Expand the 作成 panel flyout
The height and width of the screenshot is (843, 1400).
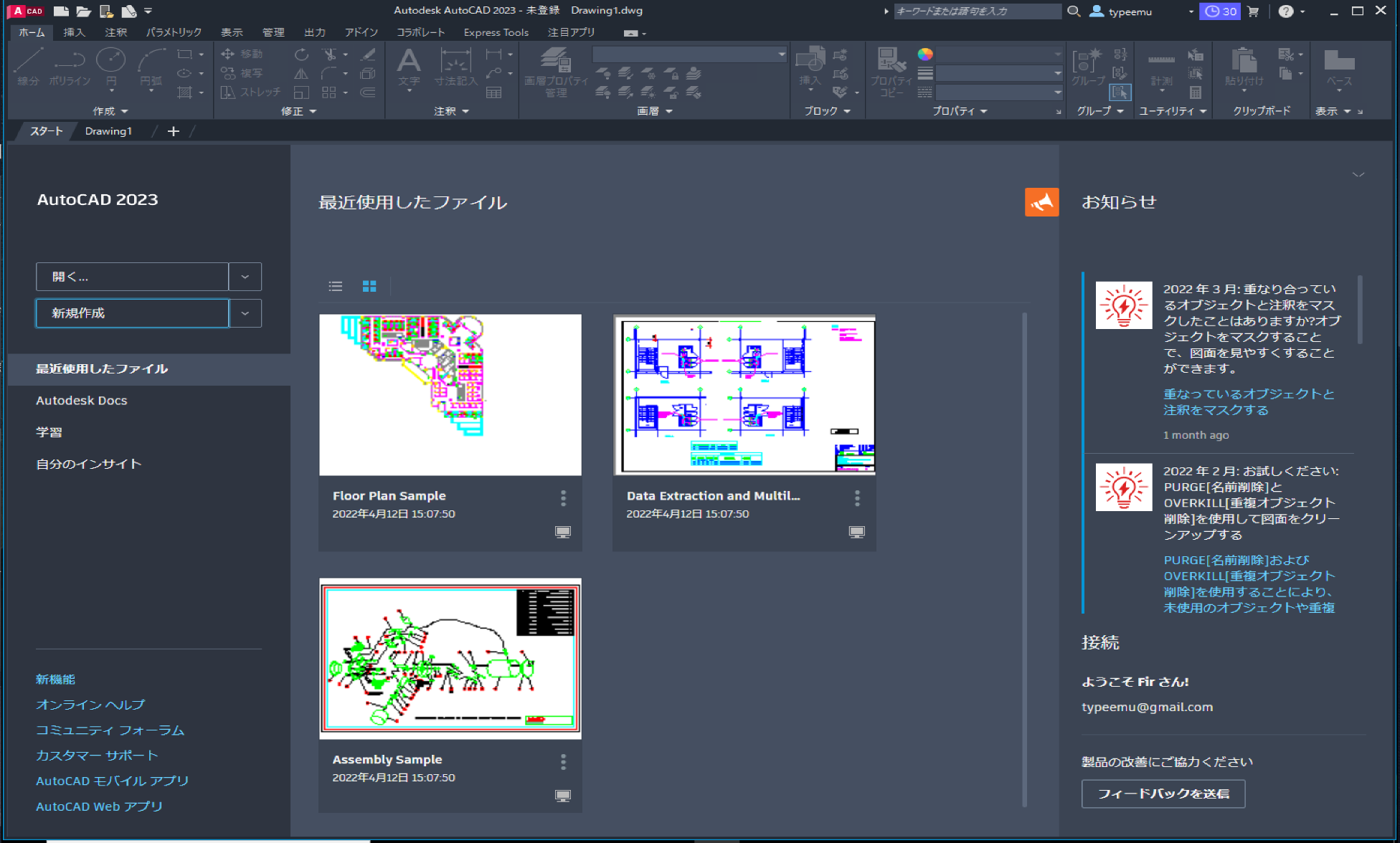point(110,111)
